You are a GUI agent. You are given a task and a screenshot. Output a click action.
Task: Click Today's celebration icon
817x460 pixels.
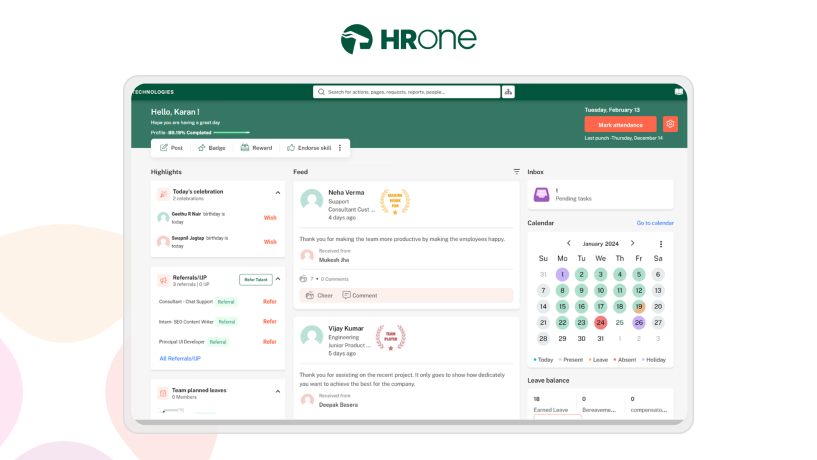[x=163, y=194]
